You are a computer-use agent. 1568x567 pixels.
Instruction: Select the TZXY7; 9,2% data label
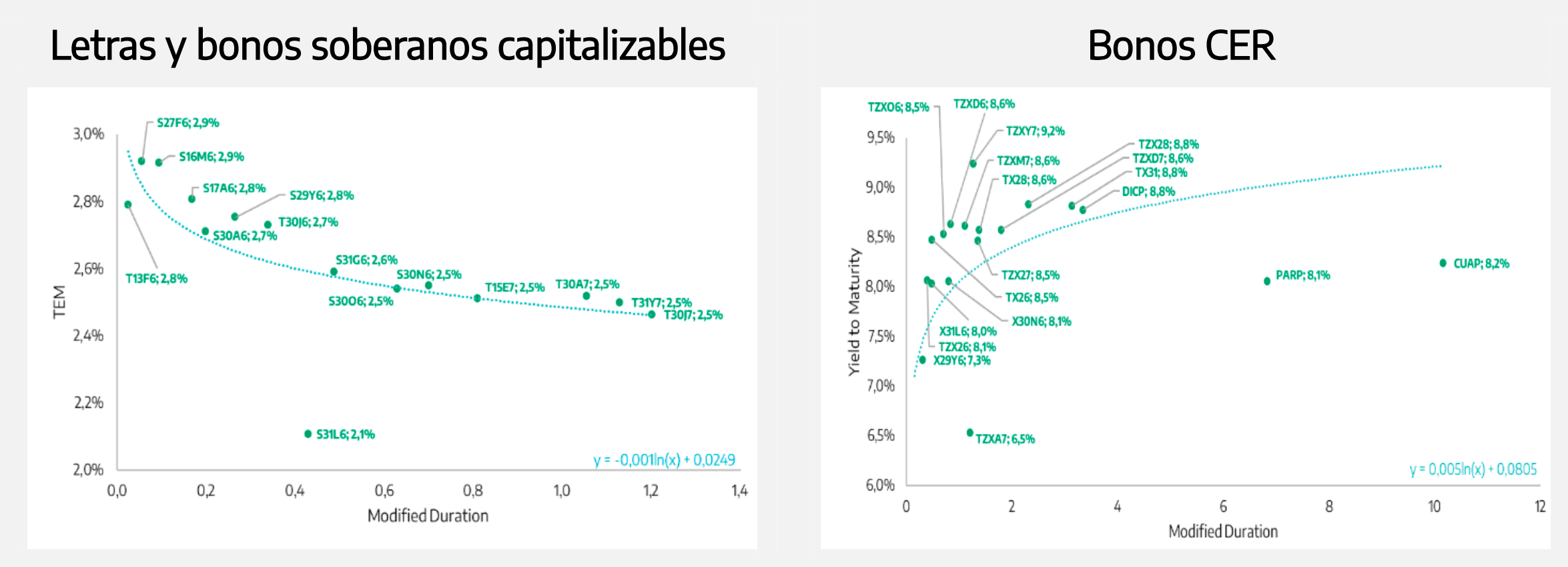1035,131
